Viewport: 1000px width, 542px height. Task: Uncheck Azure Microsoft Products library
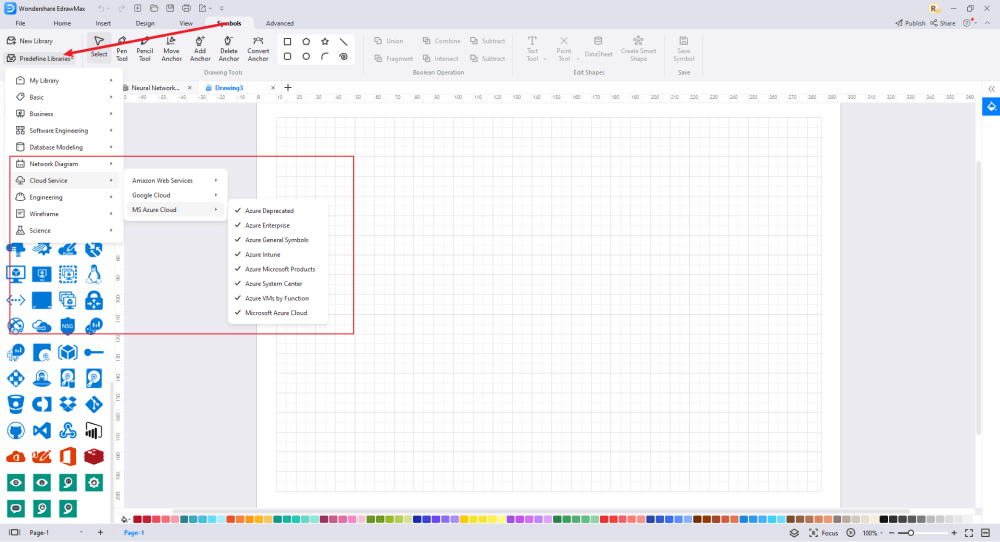[278, 269]
